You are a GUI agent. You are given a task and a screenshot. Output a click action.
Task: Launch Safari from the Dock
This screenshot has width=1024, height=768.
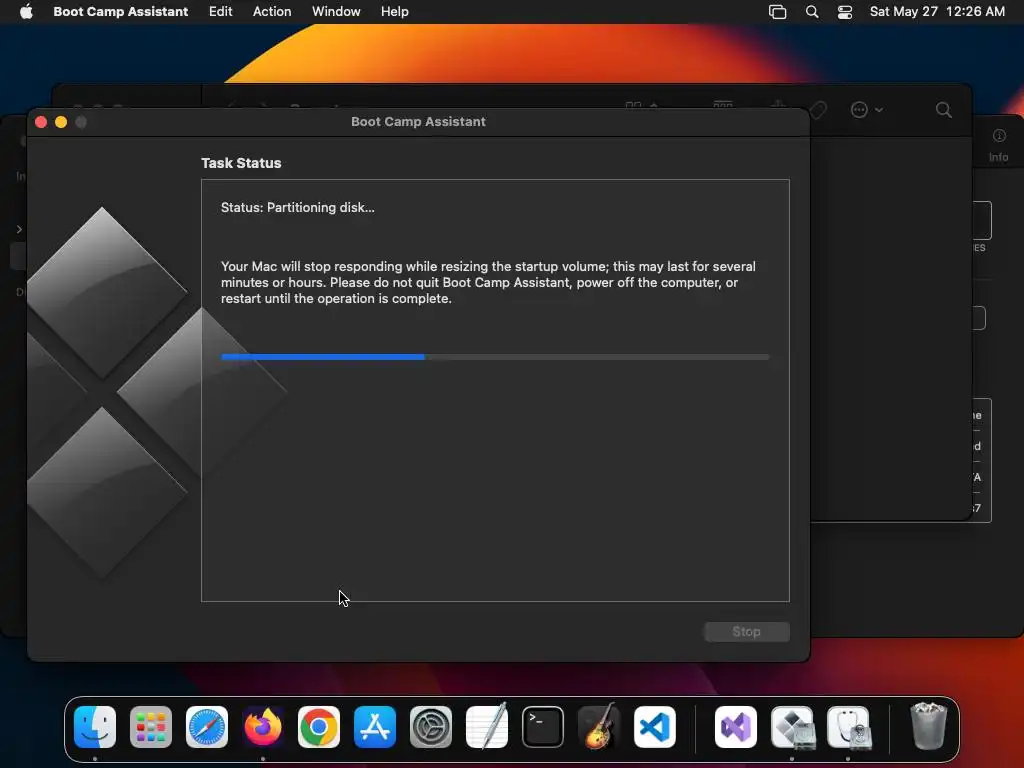tap(207, 726)
